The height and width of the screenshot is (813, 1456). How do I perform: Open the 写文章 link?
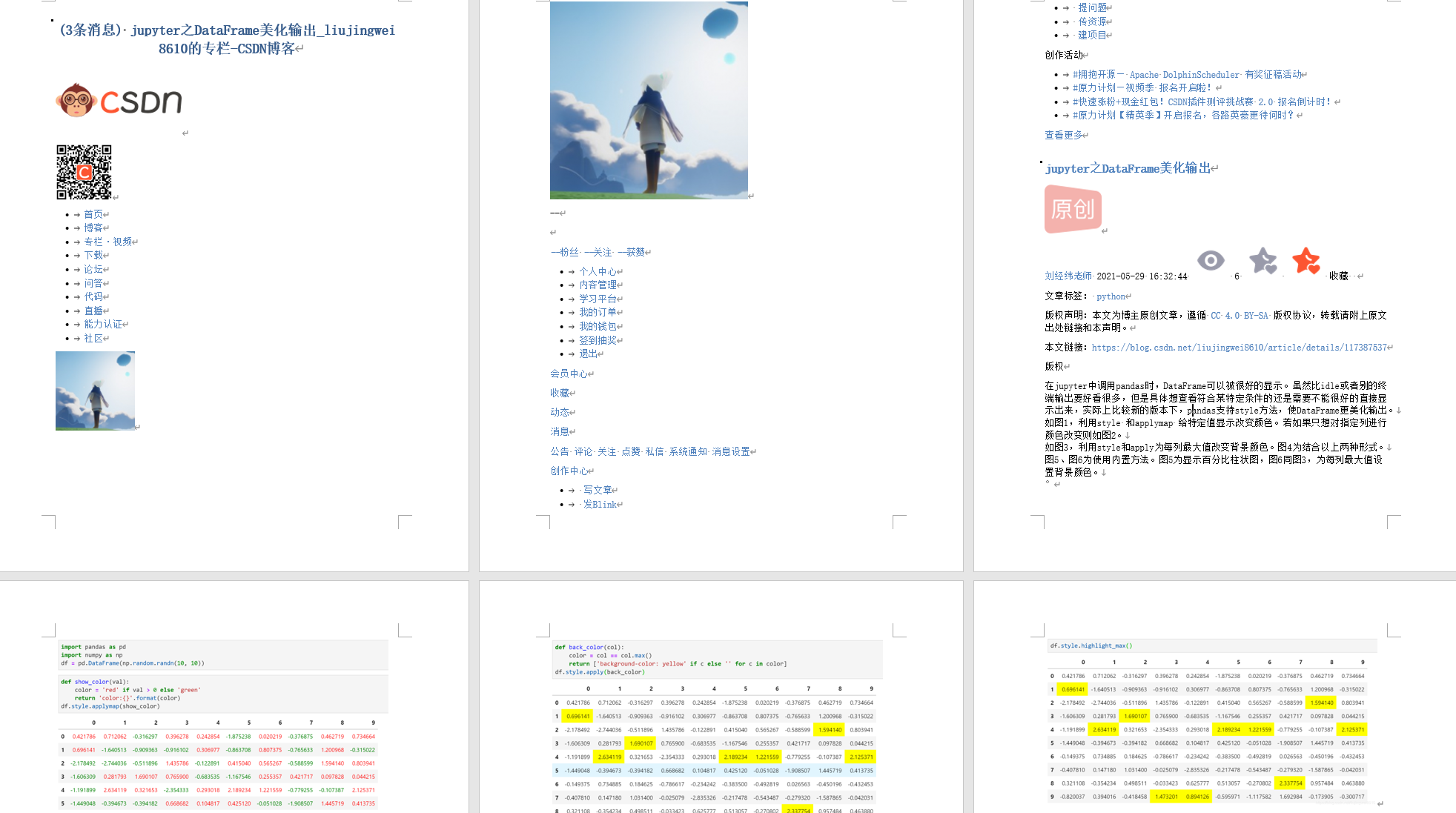pos(597,489)
